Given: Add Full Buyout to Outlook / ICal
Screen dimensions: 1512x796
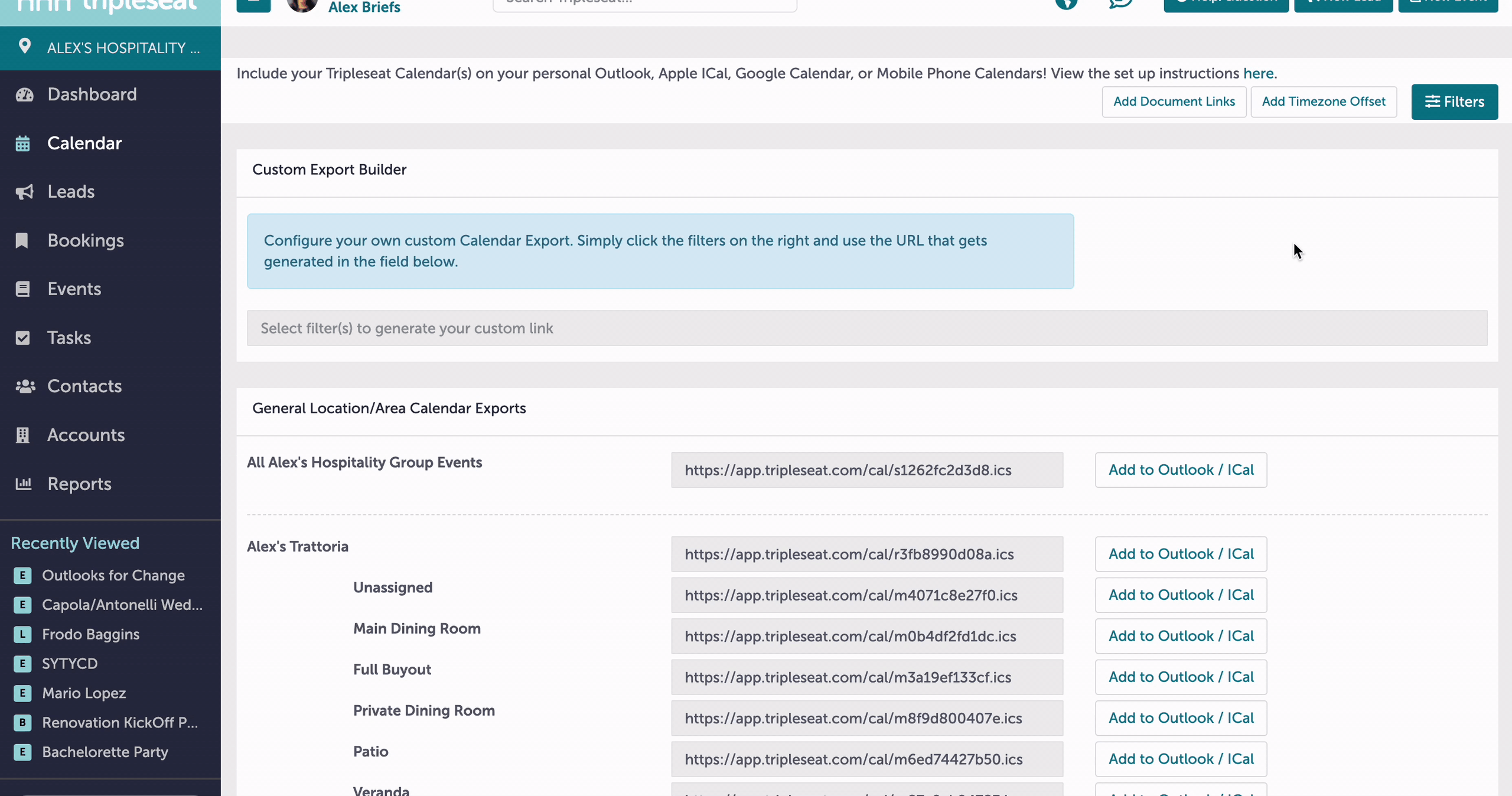Looking at the screenshot, I should tap(1181, 677).
